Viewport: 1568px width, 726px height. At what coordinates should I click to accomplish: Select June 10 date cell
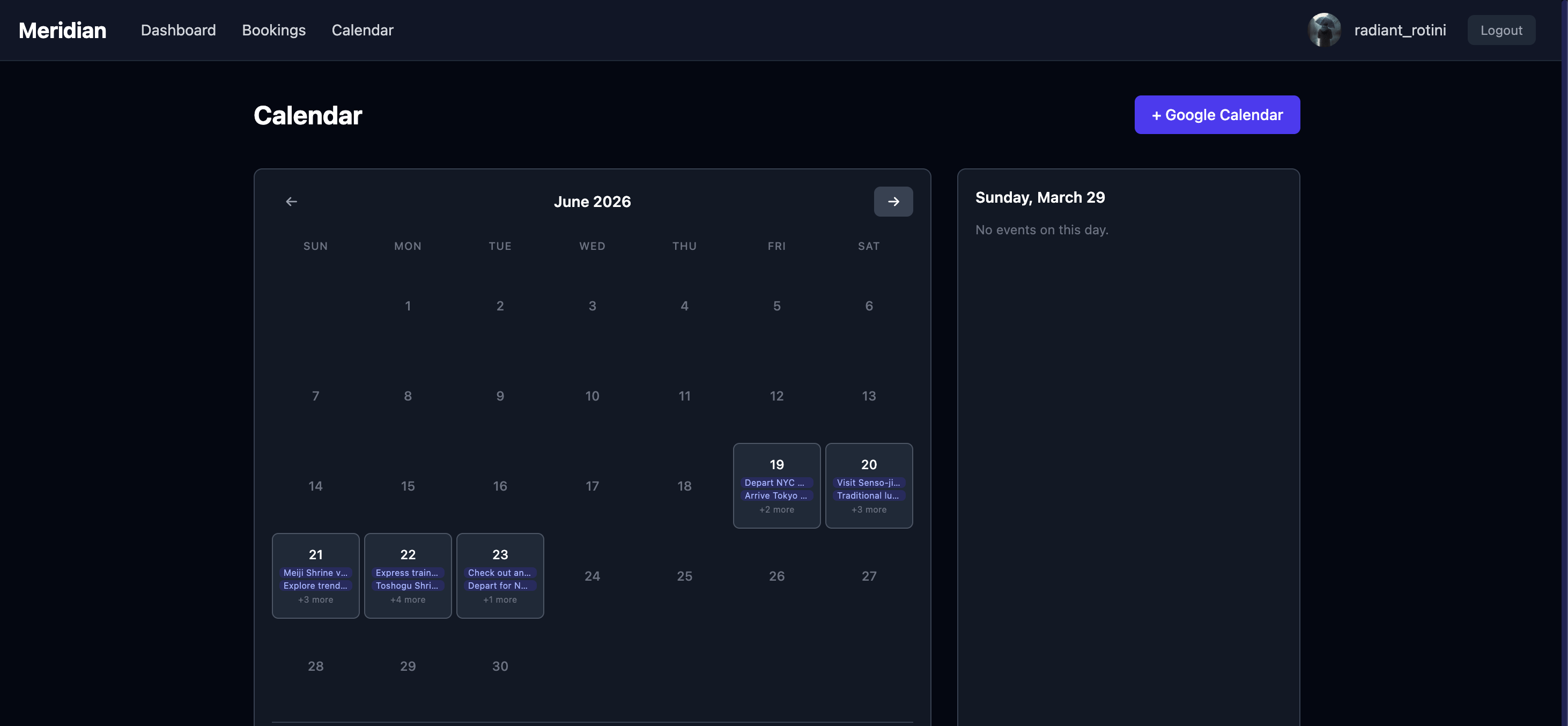click(591, 396)
